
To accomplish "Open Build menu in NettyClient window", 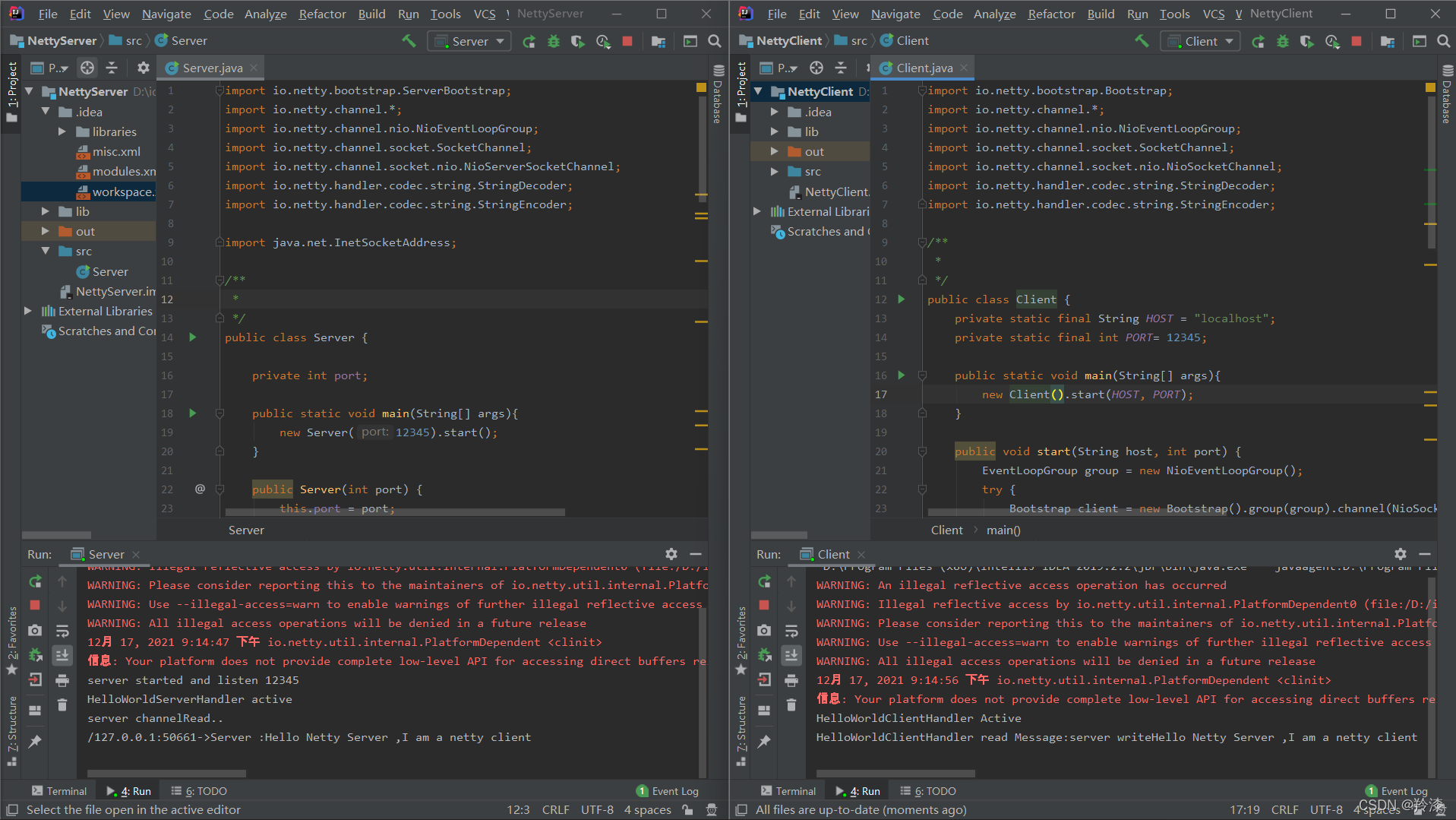I will point(1101,14).
